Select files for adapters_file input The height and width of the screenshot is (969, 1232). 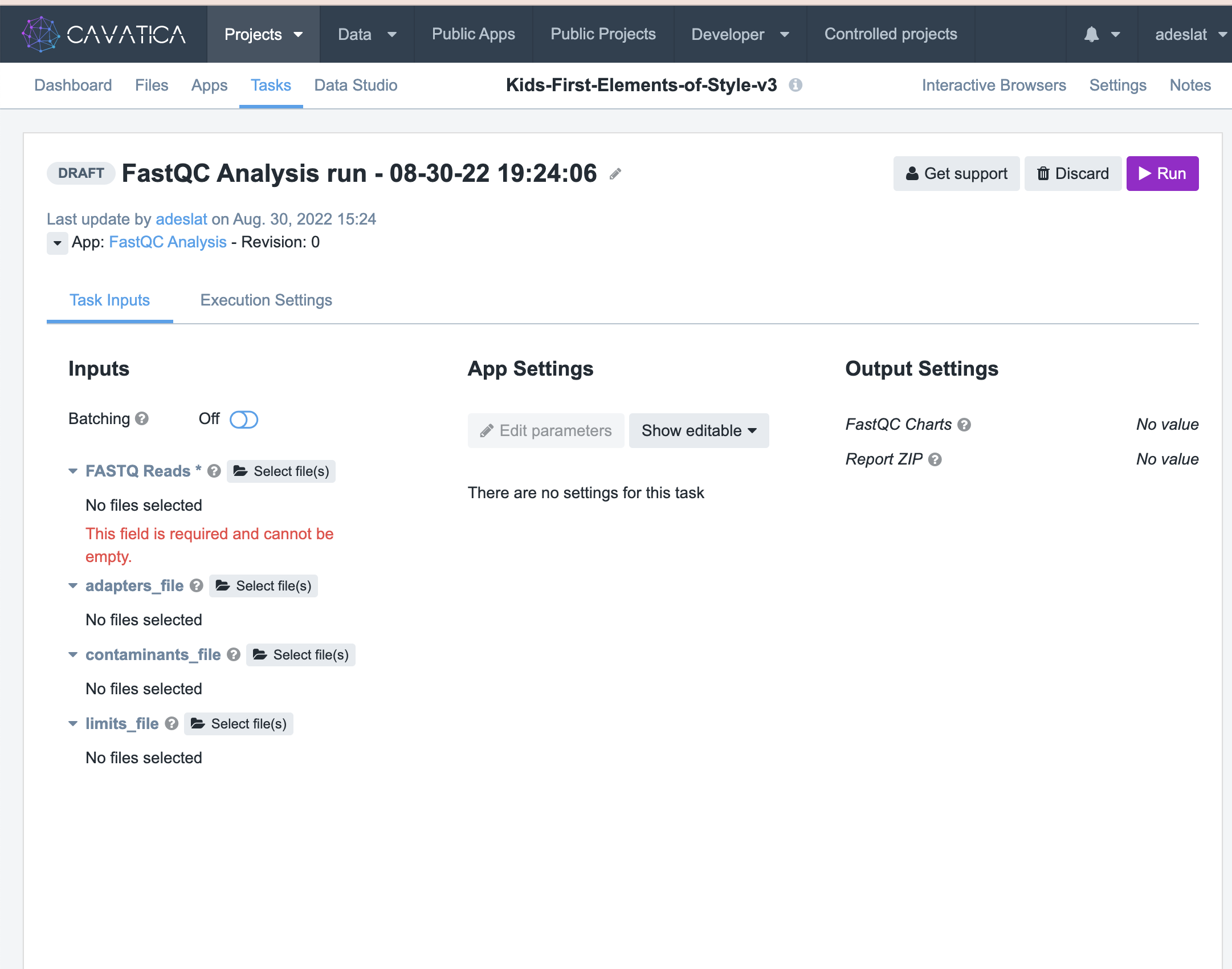tap(263, 586)
